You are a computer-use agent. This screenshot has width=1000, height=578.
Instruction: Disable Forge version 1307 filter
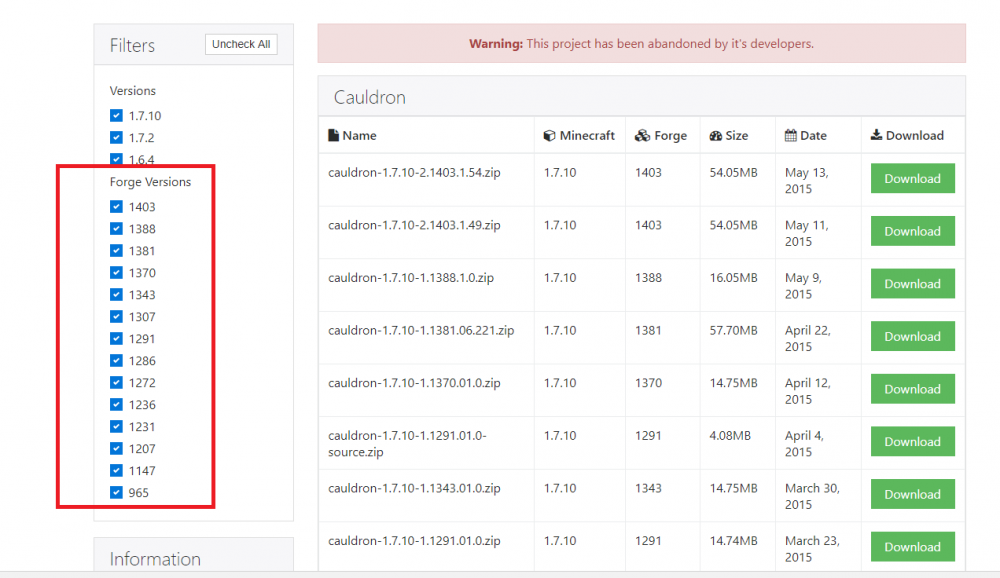(116, 316)
